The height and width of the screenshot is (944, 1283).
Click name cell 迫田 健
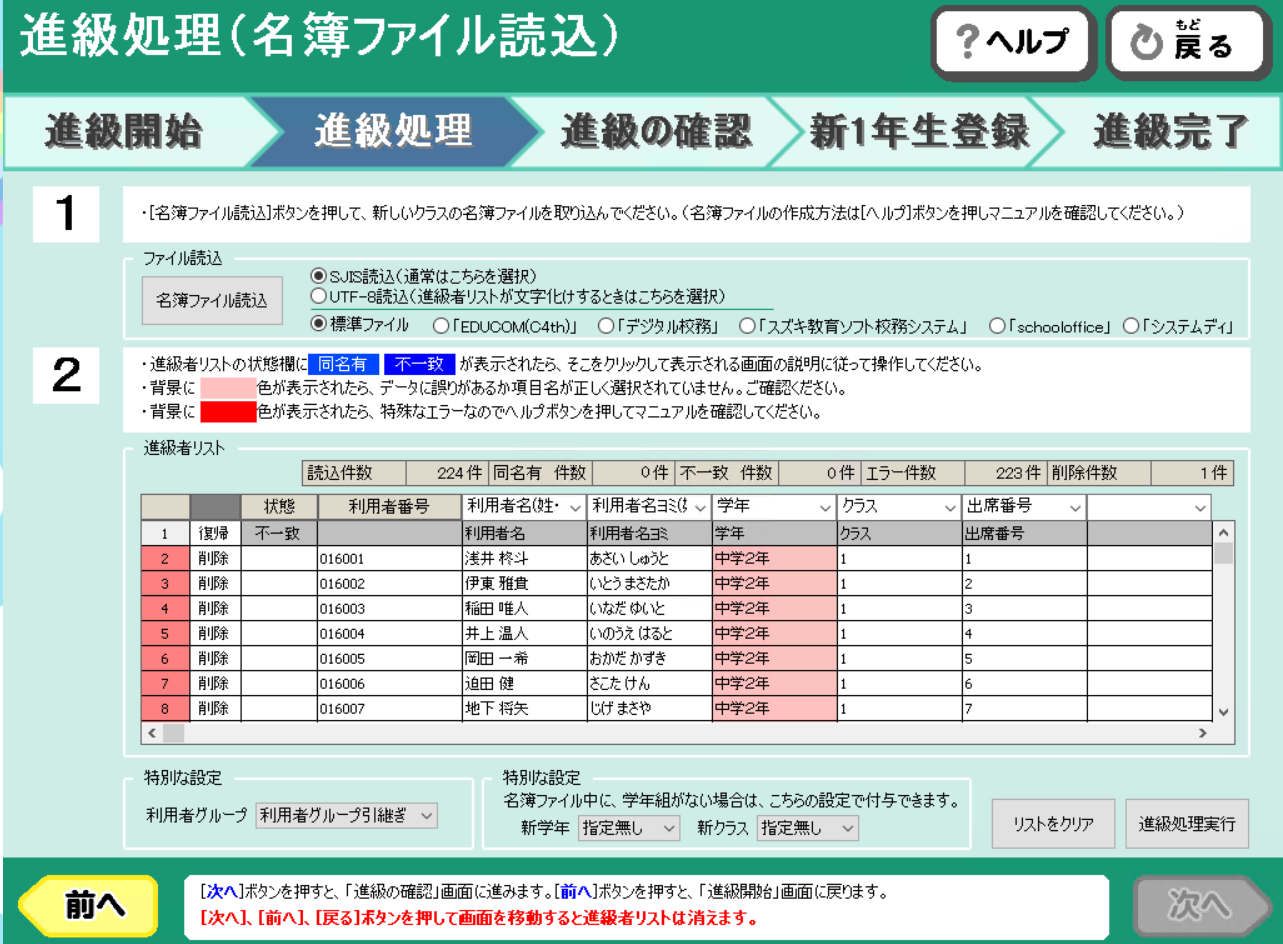click(524, 683)
